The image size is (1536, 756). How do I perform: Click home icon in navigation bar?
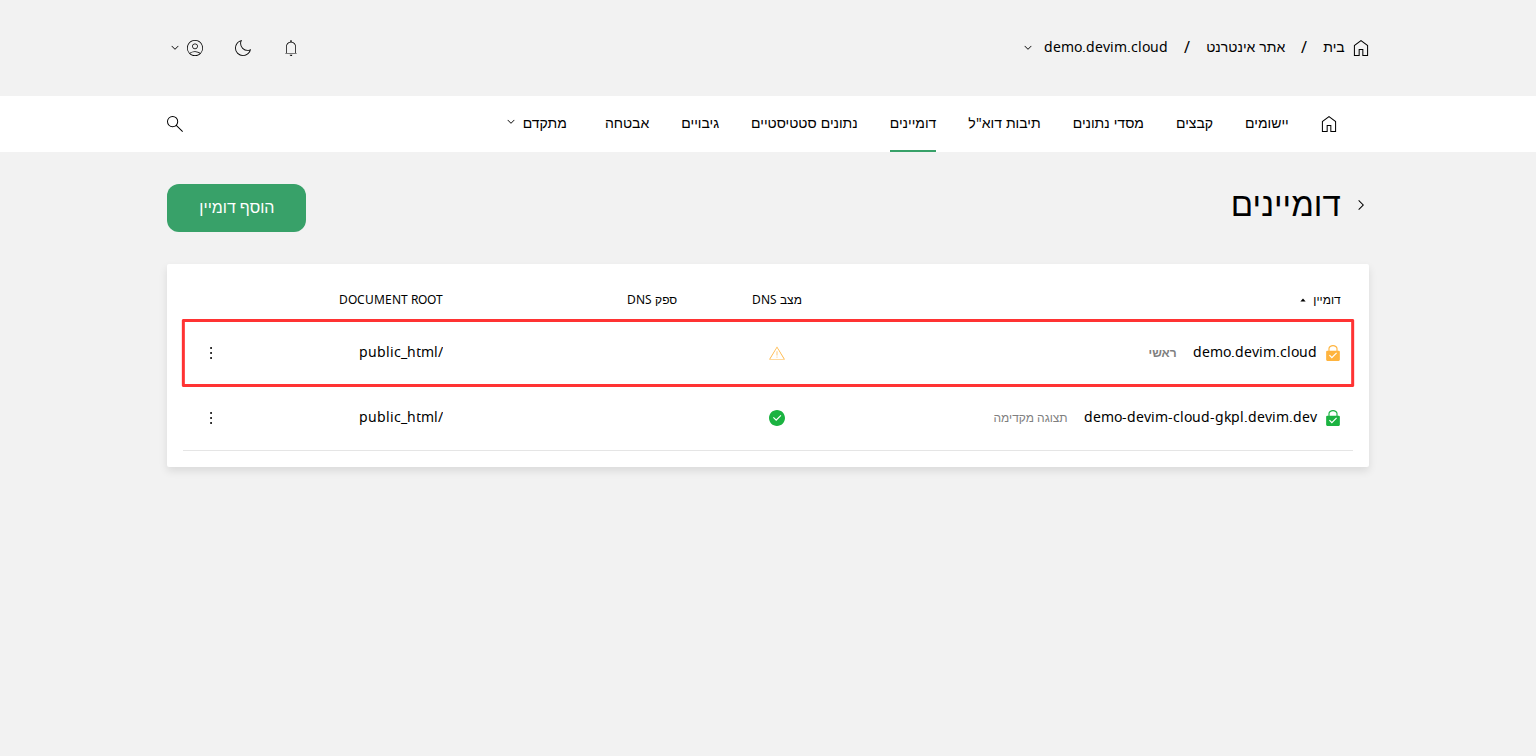(x=1329, y=124)
